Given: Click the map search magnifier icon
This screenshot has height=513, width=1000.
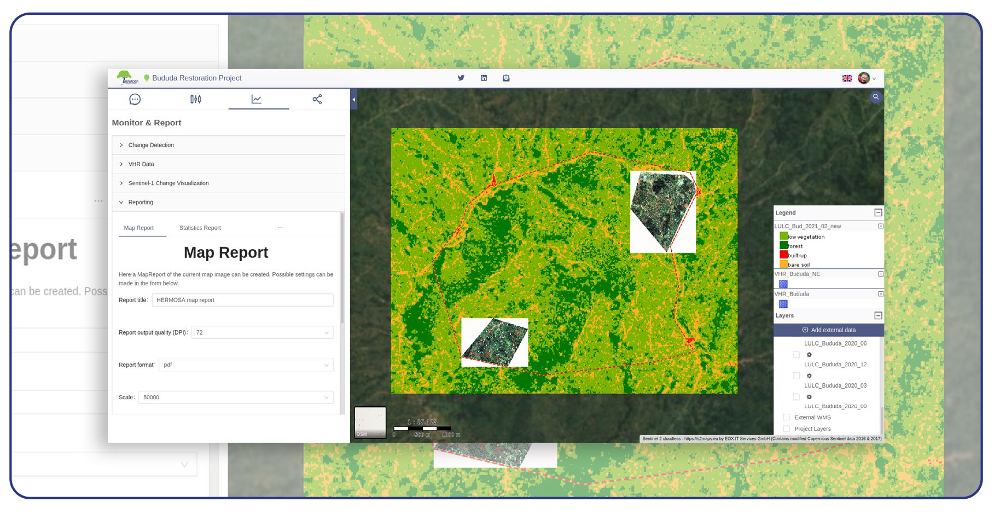Looking at the screenshot, I should tap(876, 98).
